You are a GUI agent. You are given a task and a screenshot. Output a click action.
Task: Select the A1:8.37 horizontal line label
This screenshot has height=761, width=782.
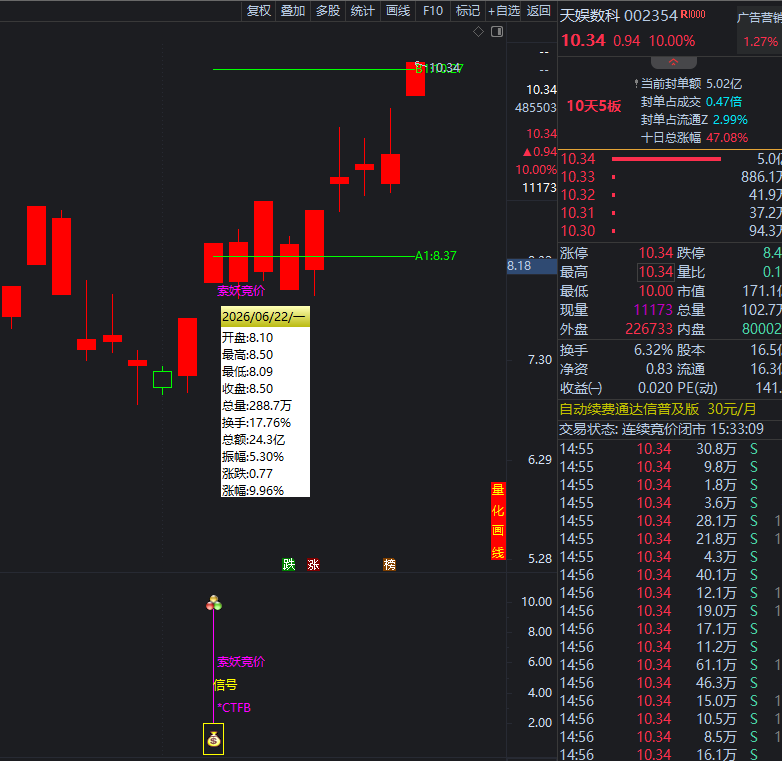(435, 256)
